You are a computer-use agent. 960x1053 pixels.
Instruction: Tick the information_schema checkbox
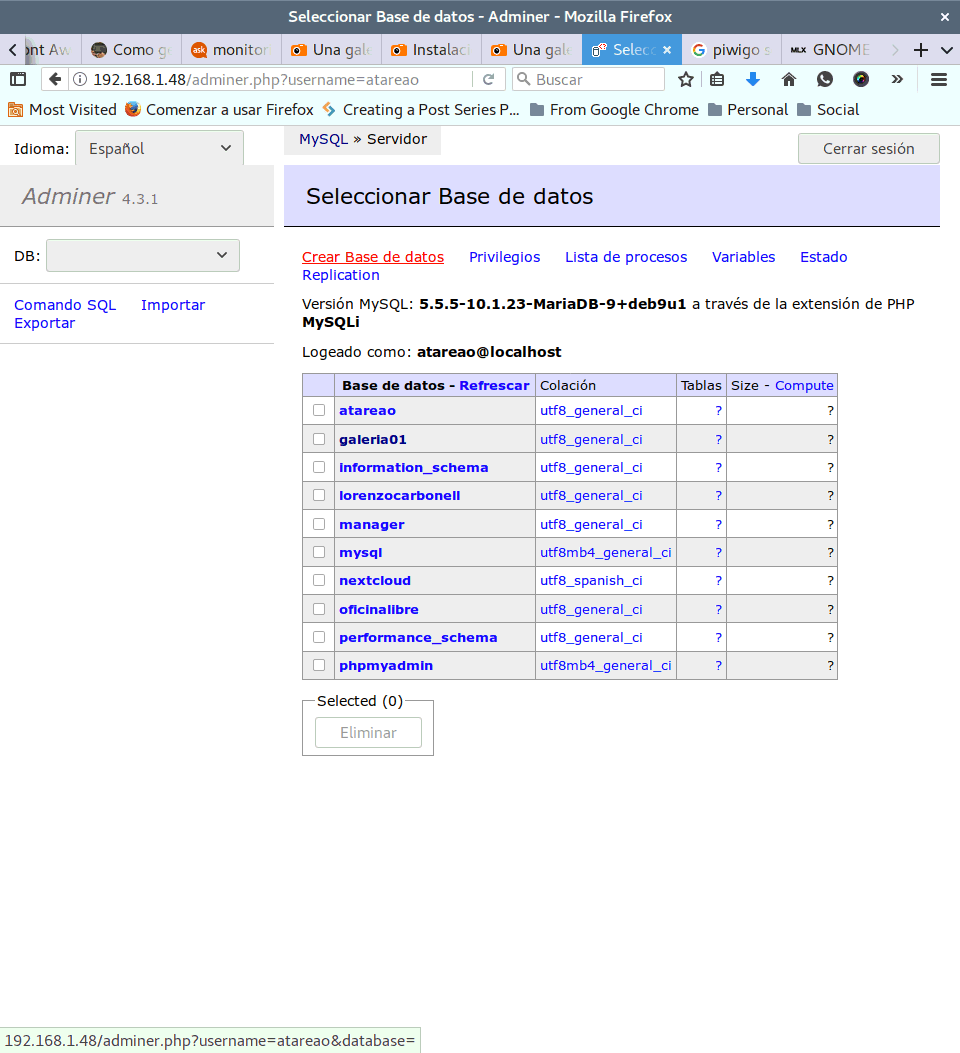click(319, 467)
